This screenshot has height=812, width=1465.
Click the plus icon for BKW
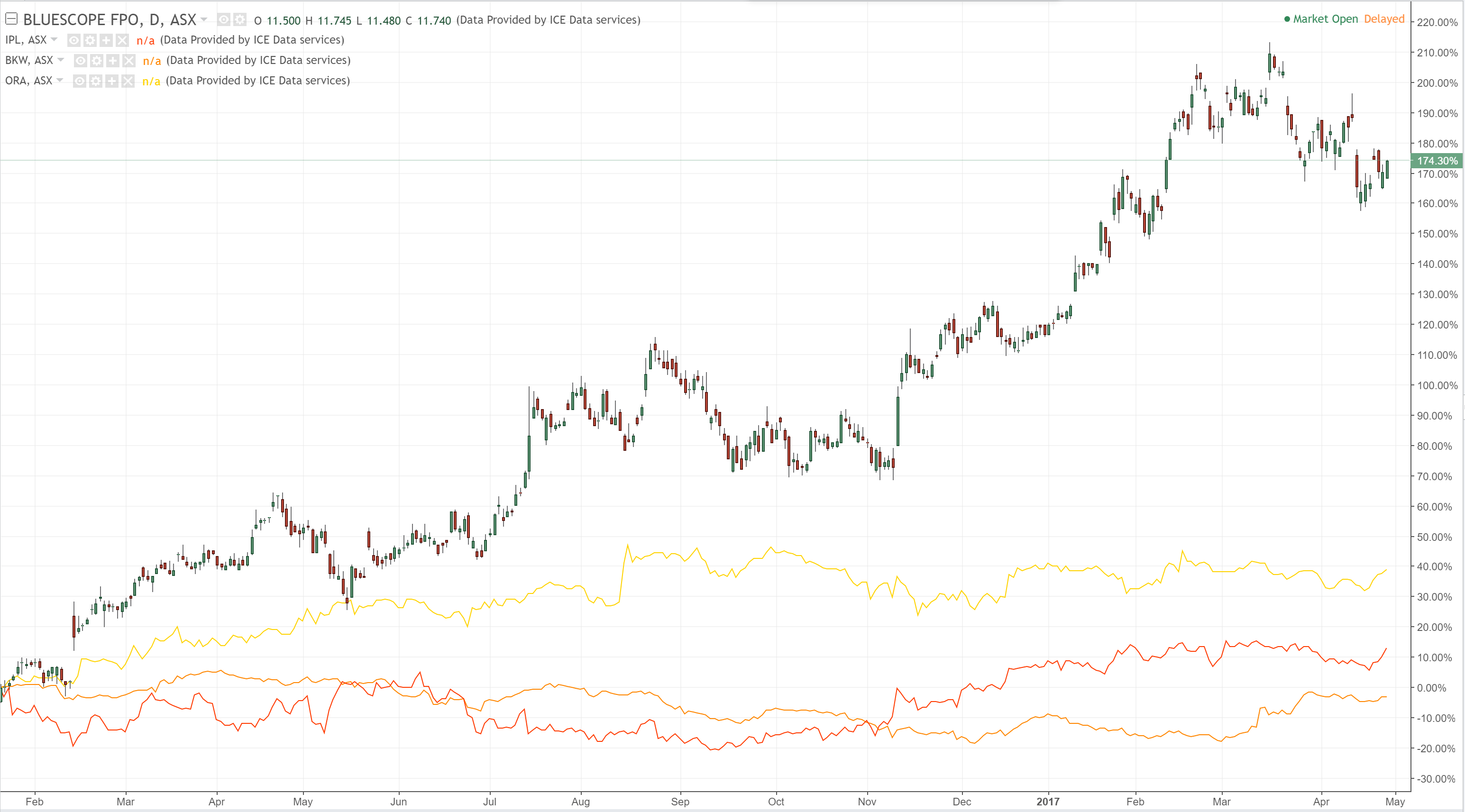(113, 61)
